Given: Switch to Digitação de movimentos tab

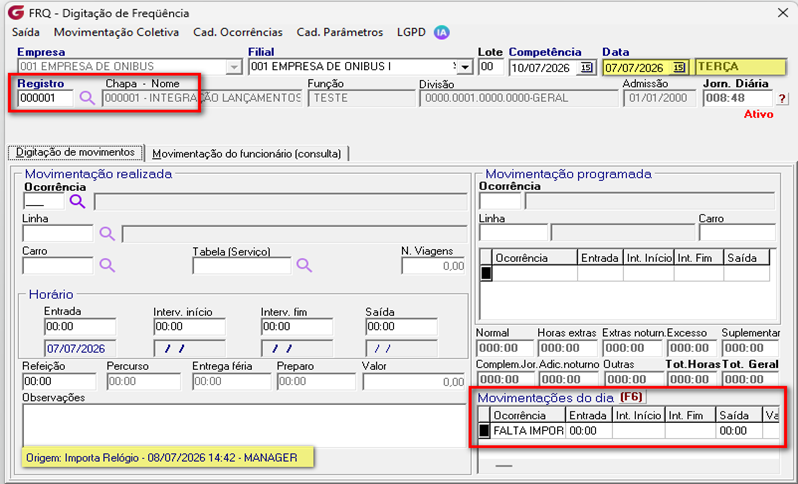Looking at the screenshot, I should [75, 152].
